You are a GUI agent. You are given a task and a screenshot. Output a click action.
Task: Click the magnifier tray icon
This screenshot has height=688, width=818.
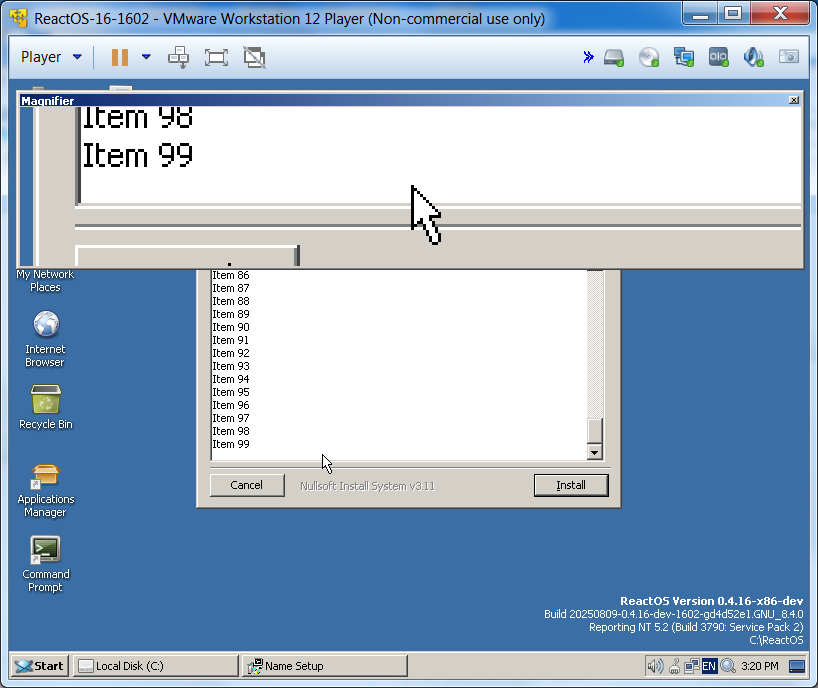(728, 666)
